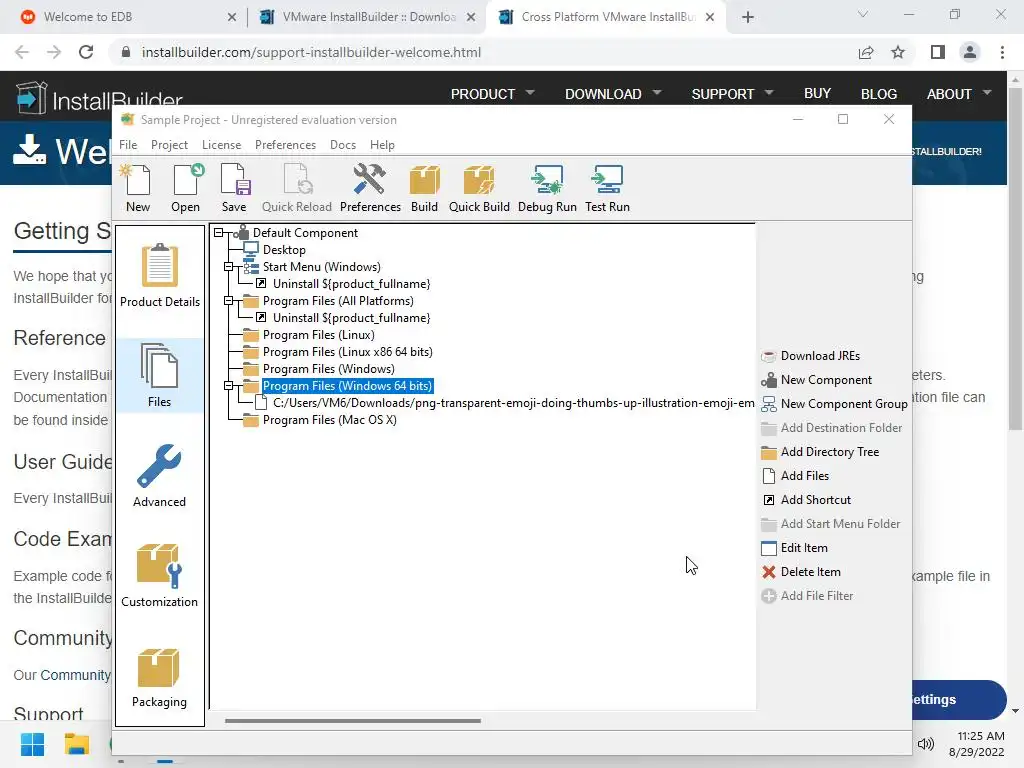
Task: Open new browser tab
Action: (x=748, y=17)
